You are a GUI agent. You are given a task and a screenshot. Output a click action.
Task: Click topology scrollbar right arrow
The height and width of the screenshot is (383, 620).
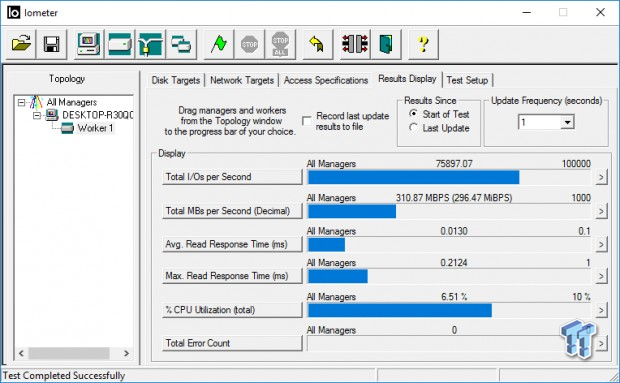(x=126, y=353)
